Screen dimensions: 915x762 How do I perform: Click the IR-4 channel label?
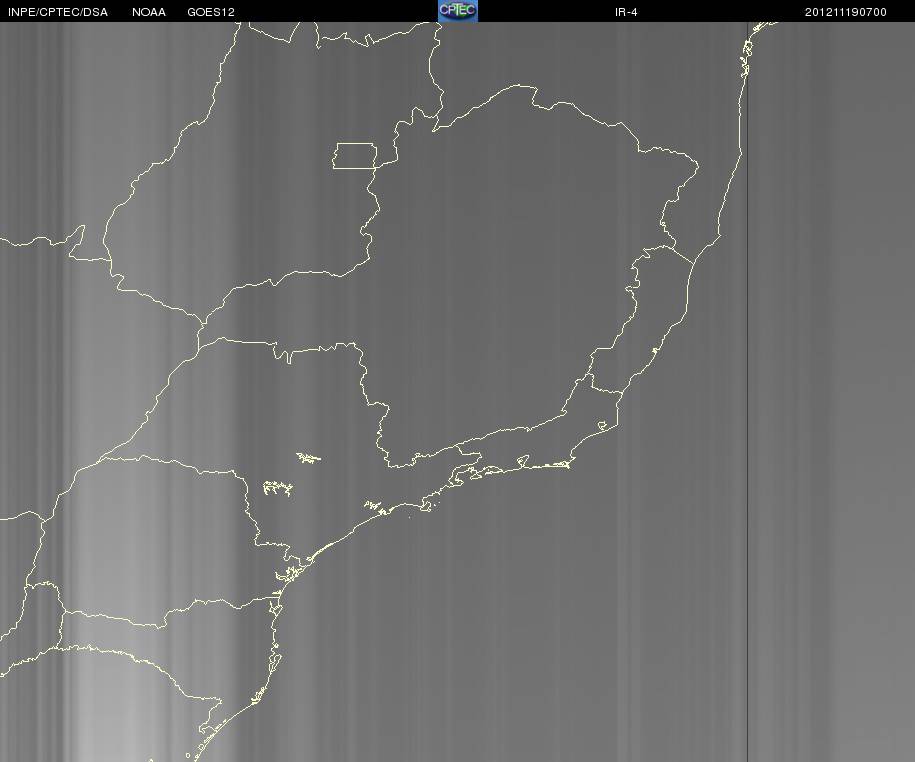pyautogui.click(x=626, y=12)
